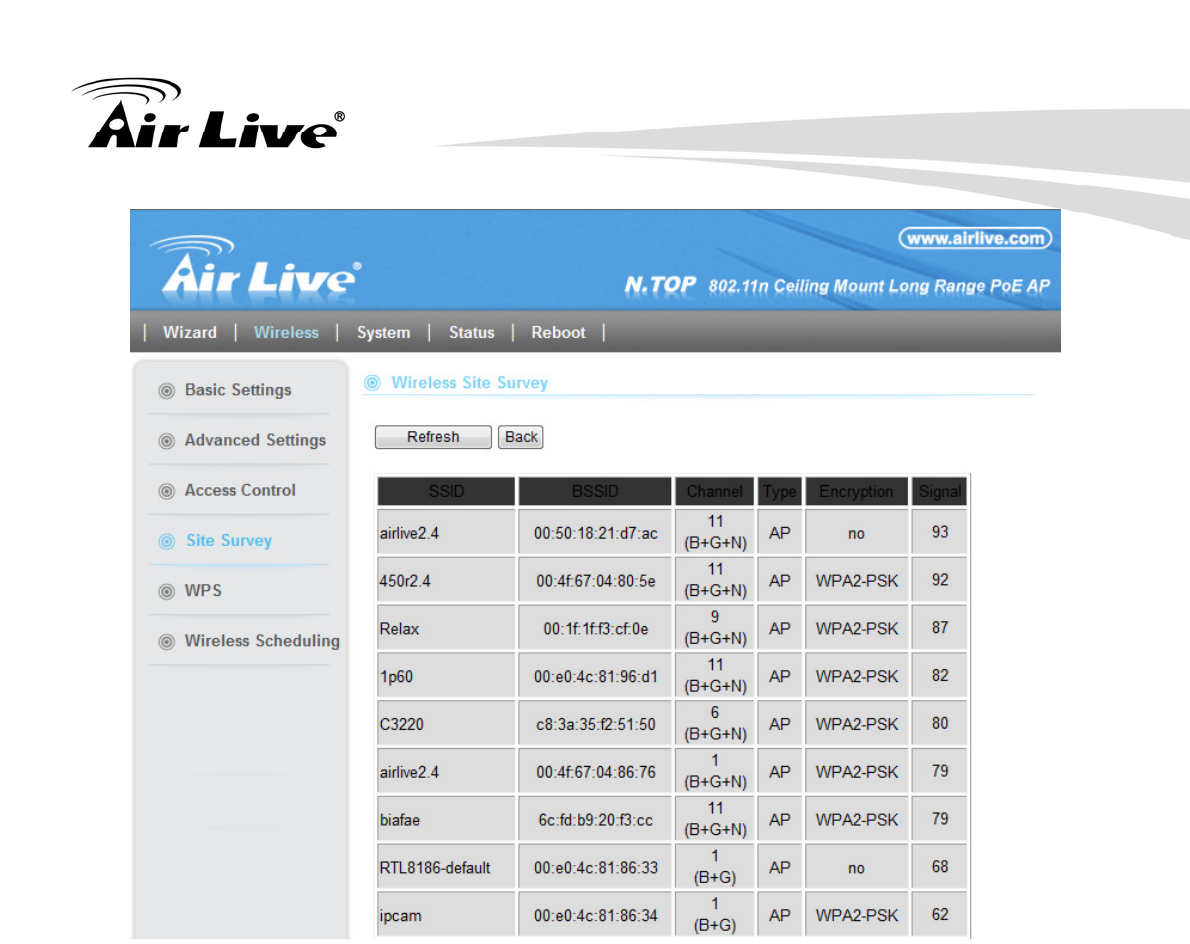Click BSSID 00:e0:4c:81:86:33
The width and height of the screenshot is (1190, 944).
click(596, 867)
